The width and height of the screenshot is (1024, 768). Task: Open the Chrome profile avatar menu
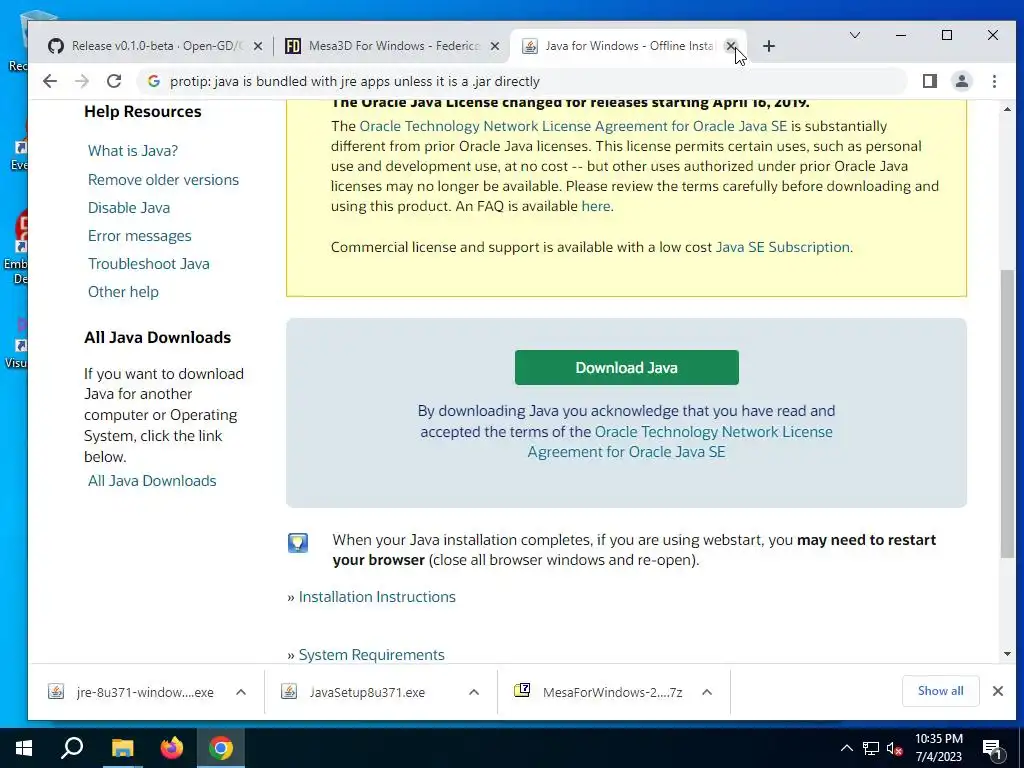click(962, 81)
